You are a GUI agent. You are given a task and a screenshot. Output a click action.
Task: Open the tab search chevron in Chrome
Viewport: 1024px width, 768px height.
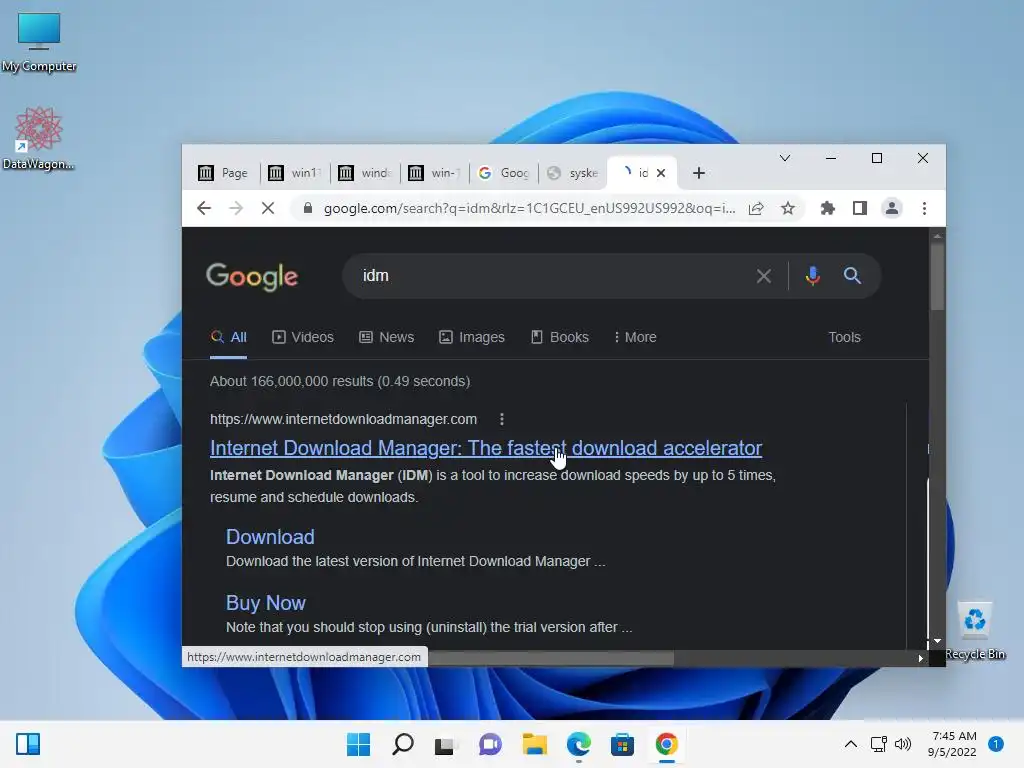tap(785, 158)
